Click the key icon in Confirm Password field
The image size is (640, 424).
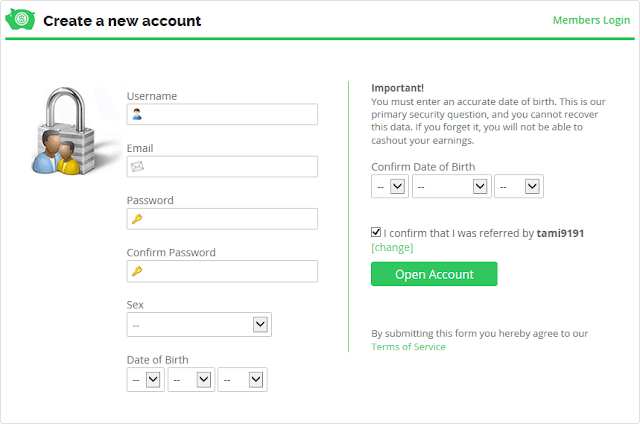coord(137,271)
